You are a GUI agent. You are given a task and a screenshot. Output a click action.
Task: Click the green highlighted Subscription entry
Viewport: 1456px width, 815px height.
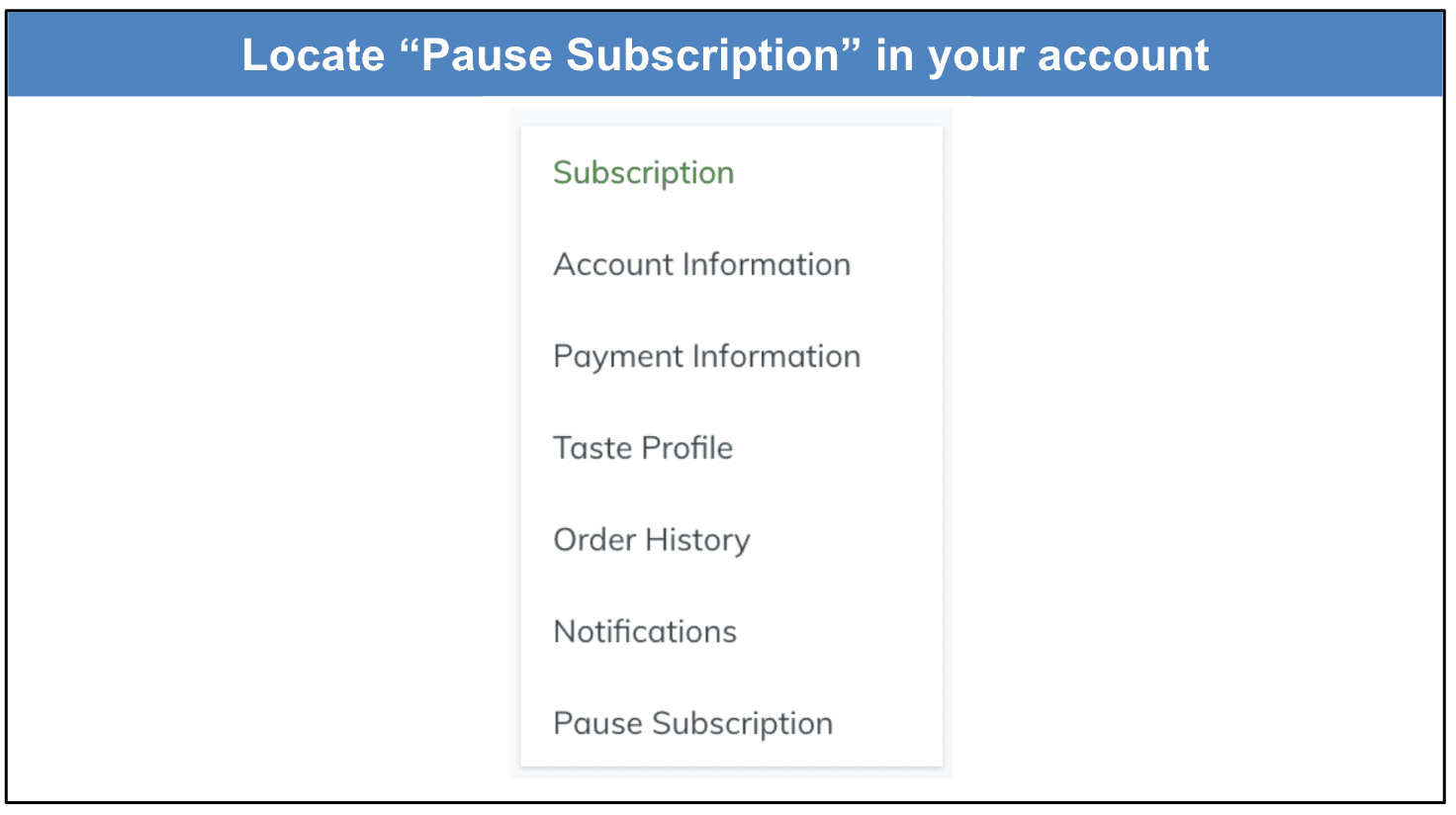[x=643, y=173]
